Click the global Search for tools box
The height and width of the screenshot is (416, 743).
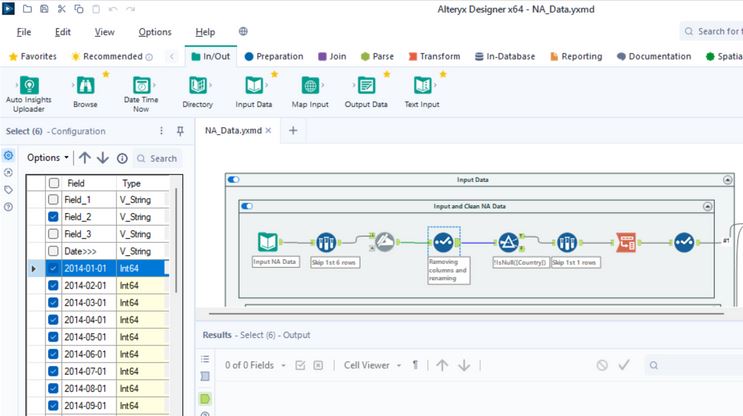click(x=712, y=31)
